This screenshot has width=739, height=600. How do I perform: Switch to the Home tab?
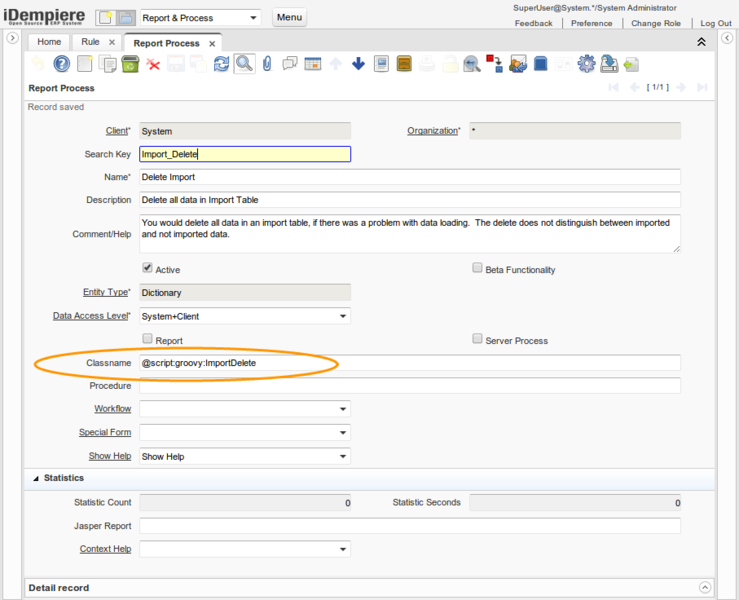tap(49, 42)
